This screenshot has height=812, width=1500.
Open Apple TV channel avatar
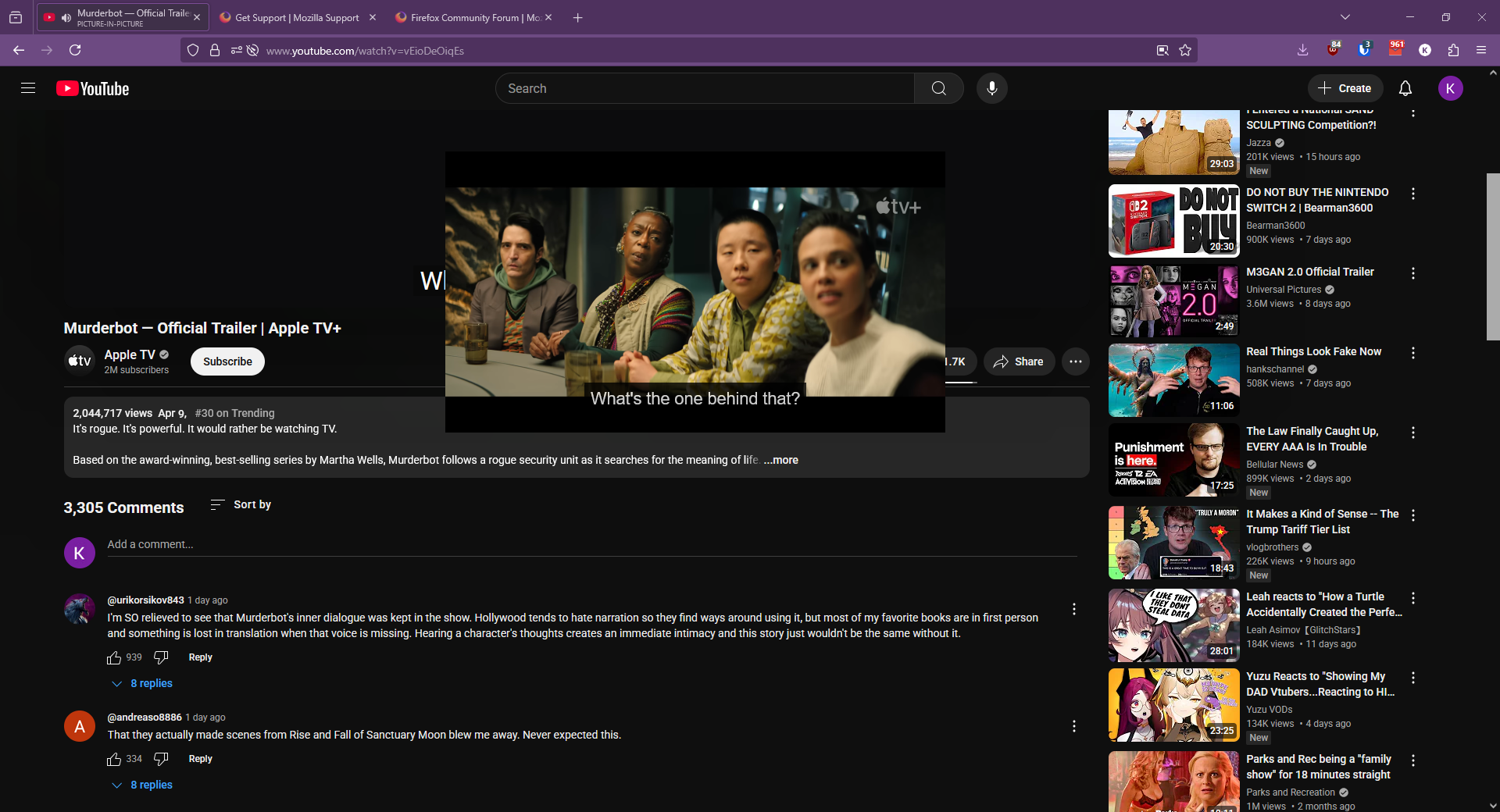click(x=79, y=361)
